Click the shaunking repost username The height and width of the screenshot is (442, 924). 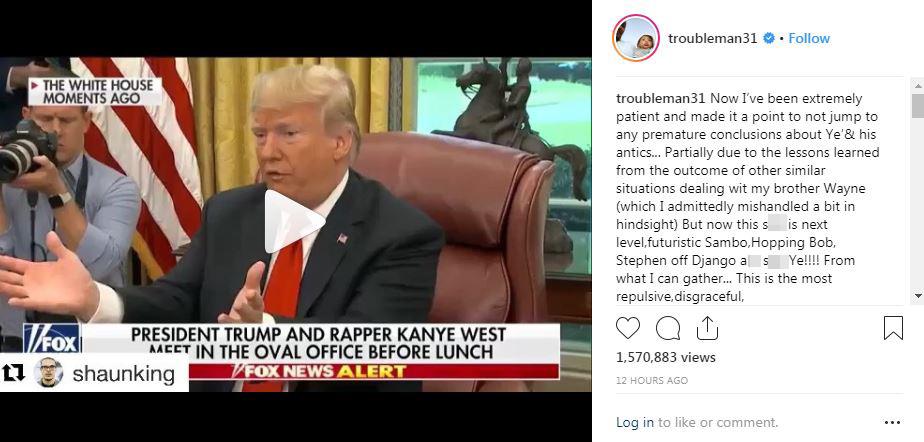pos(124,374)
